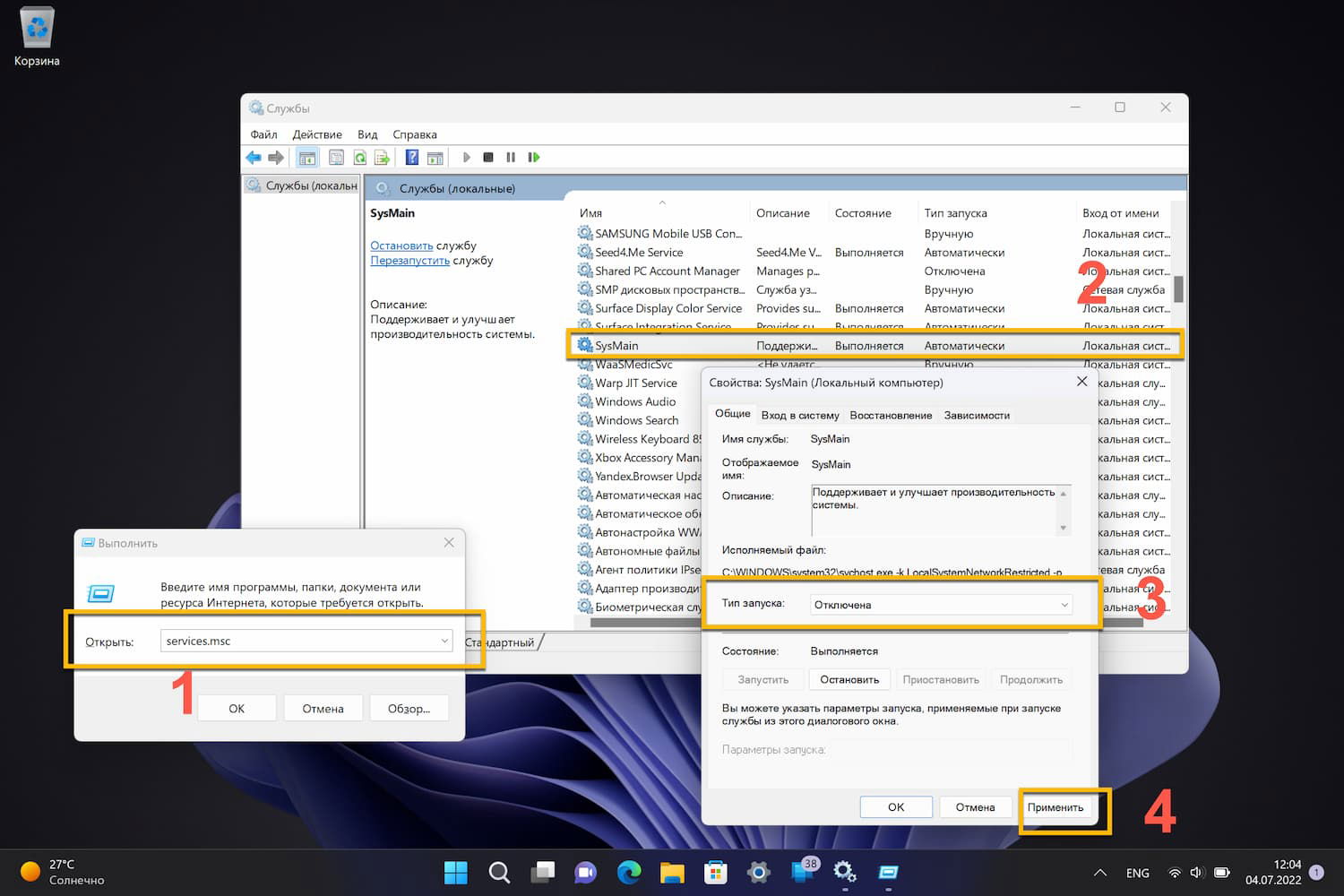
Task: Switch to the Вход в систему tab
Action: coord(799,415)
